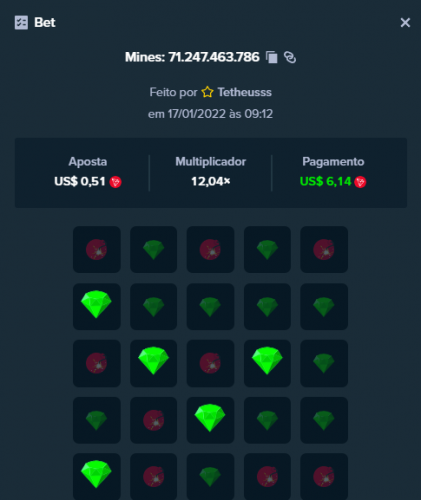421x500 pixels.
Task: Select the top-left mine tile
Action: coord(97,249)
